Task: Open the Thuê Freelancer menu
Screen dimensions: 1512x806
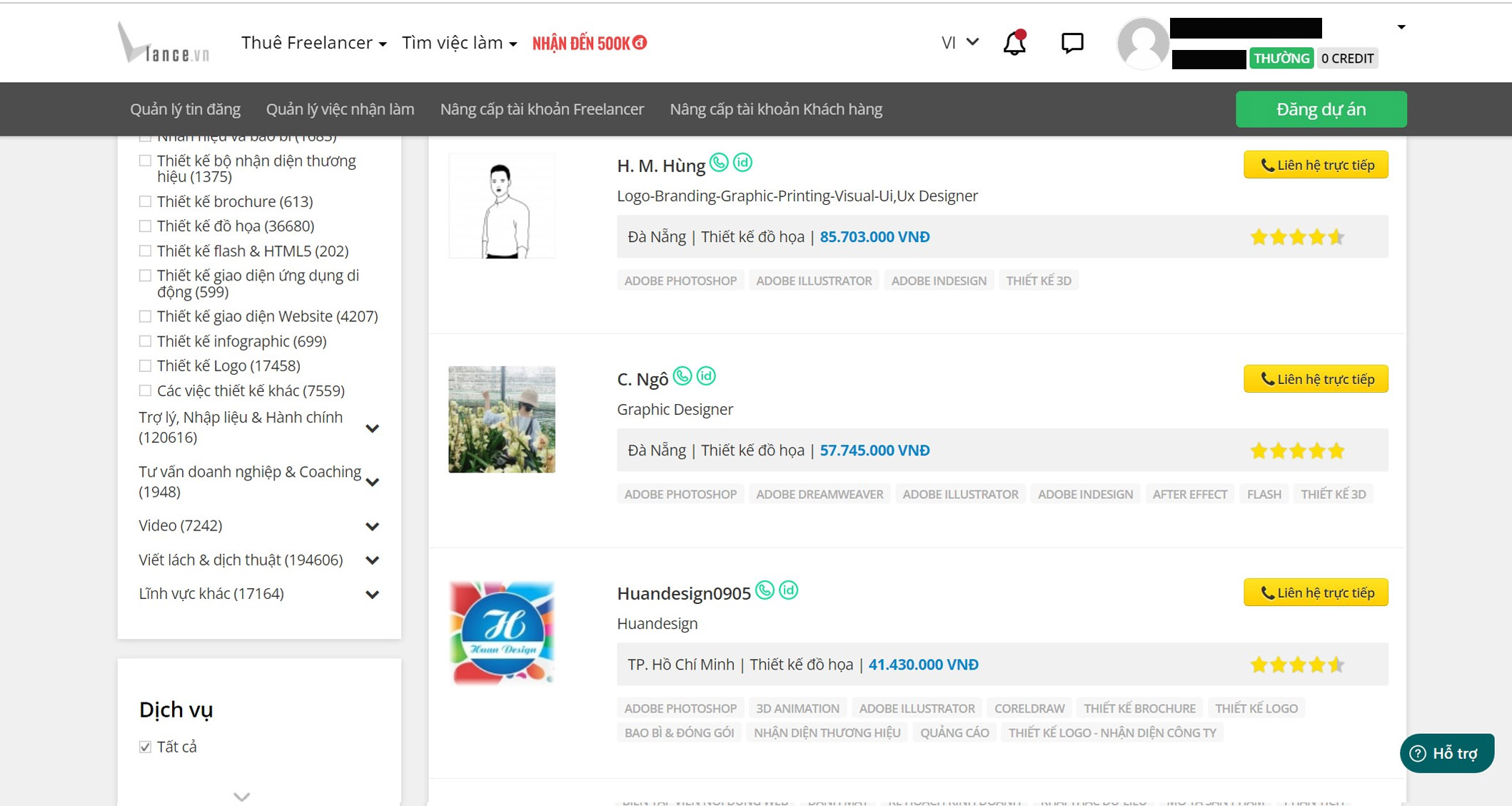Action: (x=313, y=43)
